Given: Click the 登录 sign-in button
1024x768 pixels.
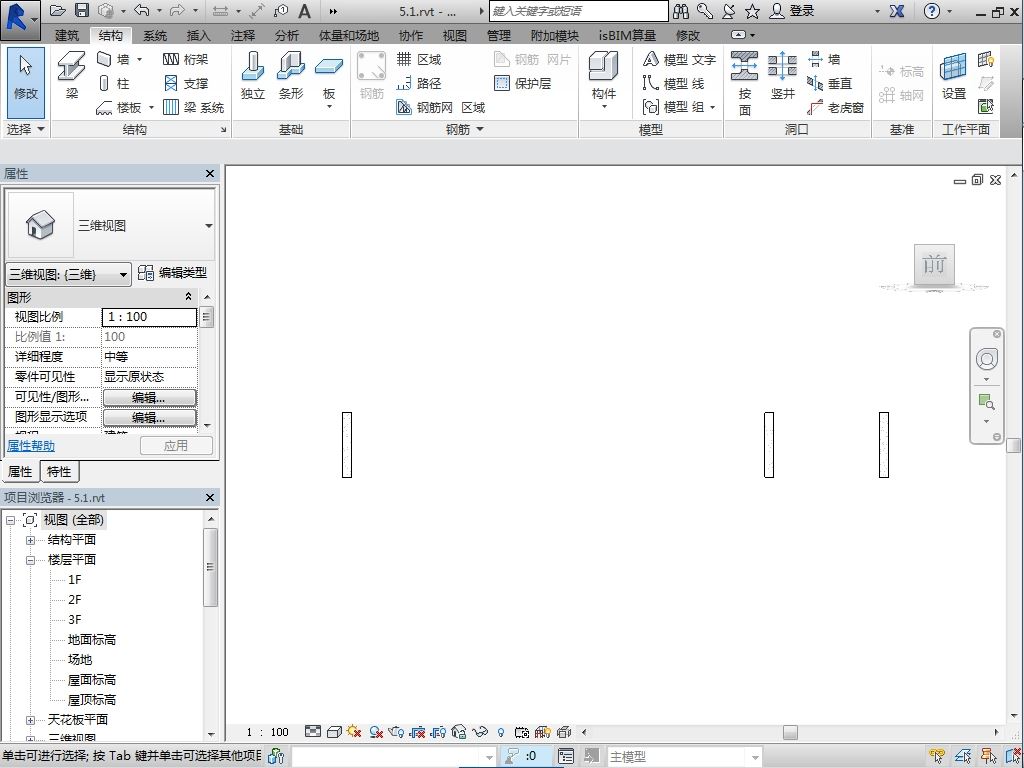Looking at the screenshot, I should [793, 10].
